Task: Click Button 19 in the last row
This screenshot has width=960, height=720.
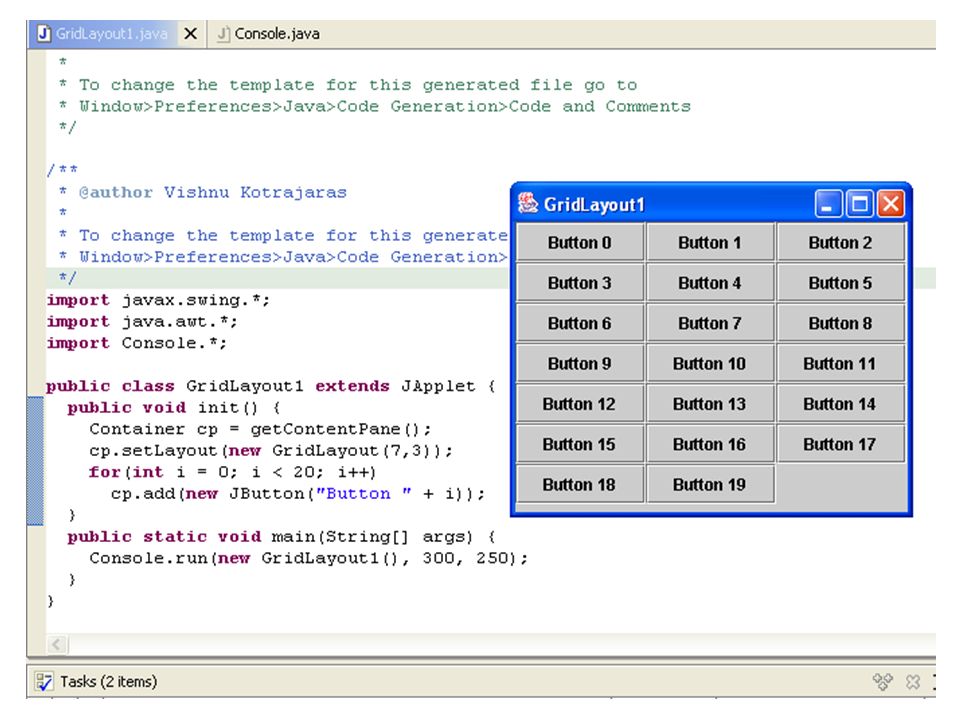Action: pyautogui.click(x=710, y=485)
